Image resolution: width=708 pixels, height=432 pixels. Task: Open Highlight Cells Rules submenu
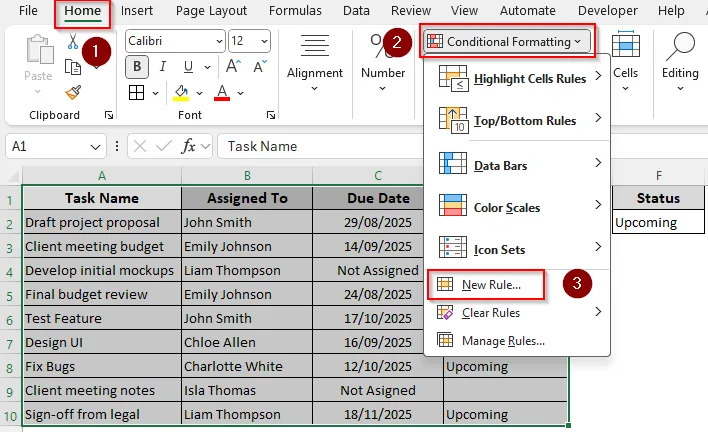[517, 79]
